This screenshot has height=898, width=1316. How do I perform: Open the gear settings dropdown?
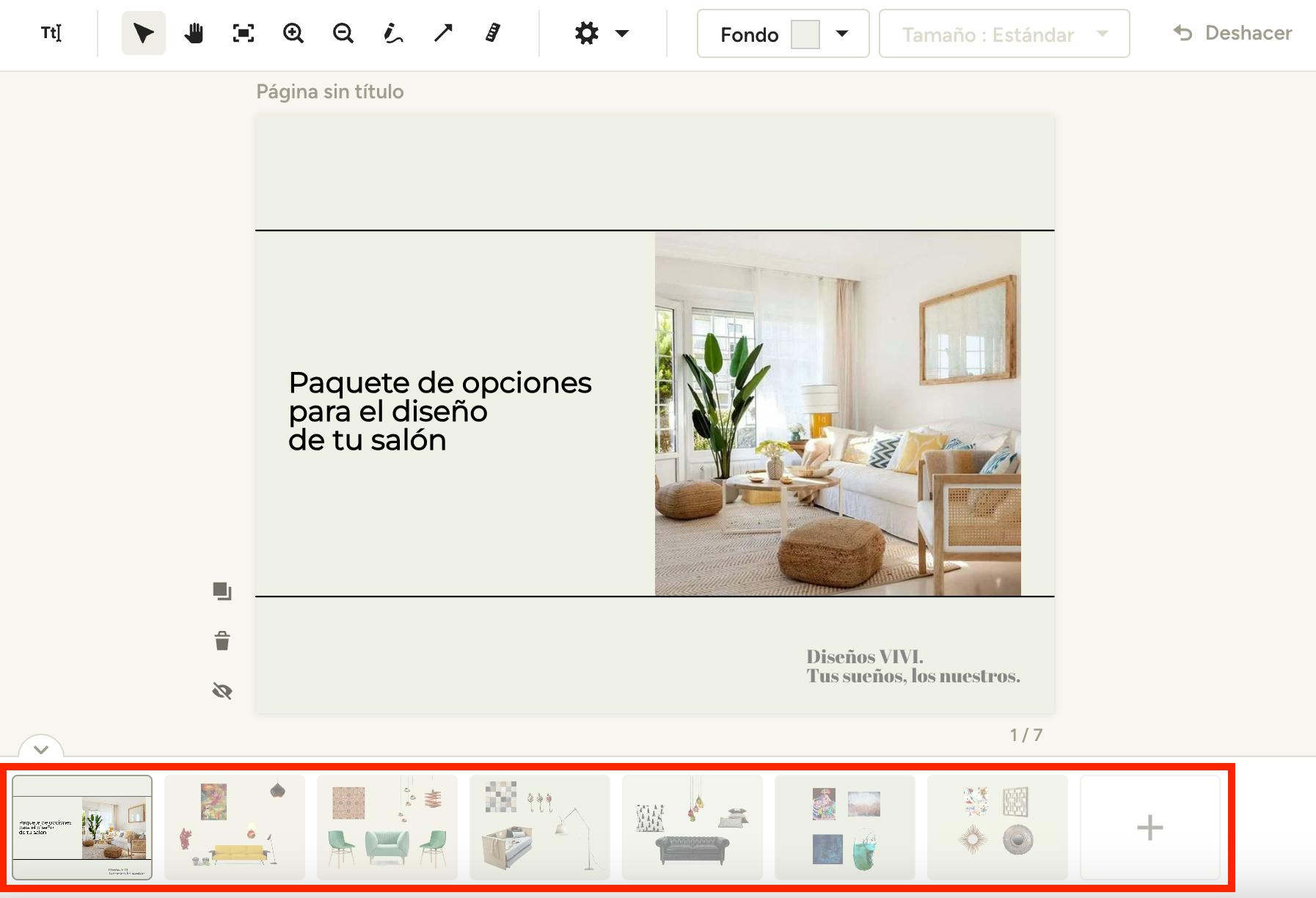click(x=602, y=33)
